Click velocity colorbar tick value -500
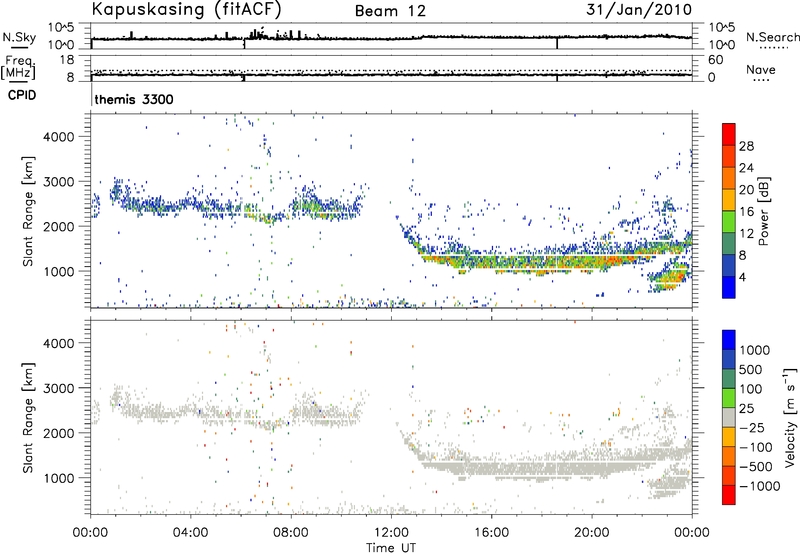 click(x=756, y=466)
